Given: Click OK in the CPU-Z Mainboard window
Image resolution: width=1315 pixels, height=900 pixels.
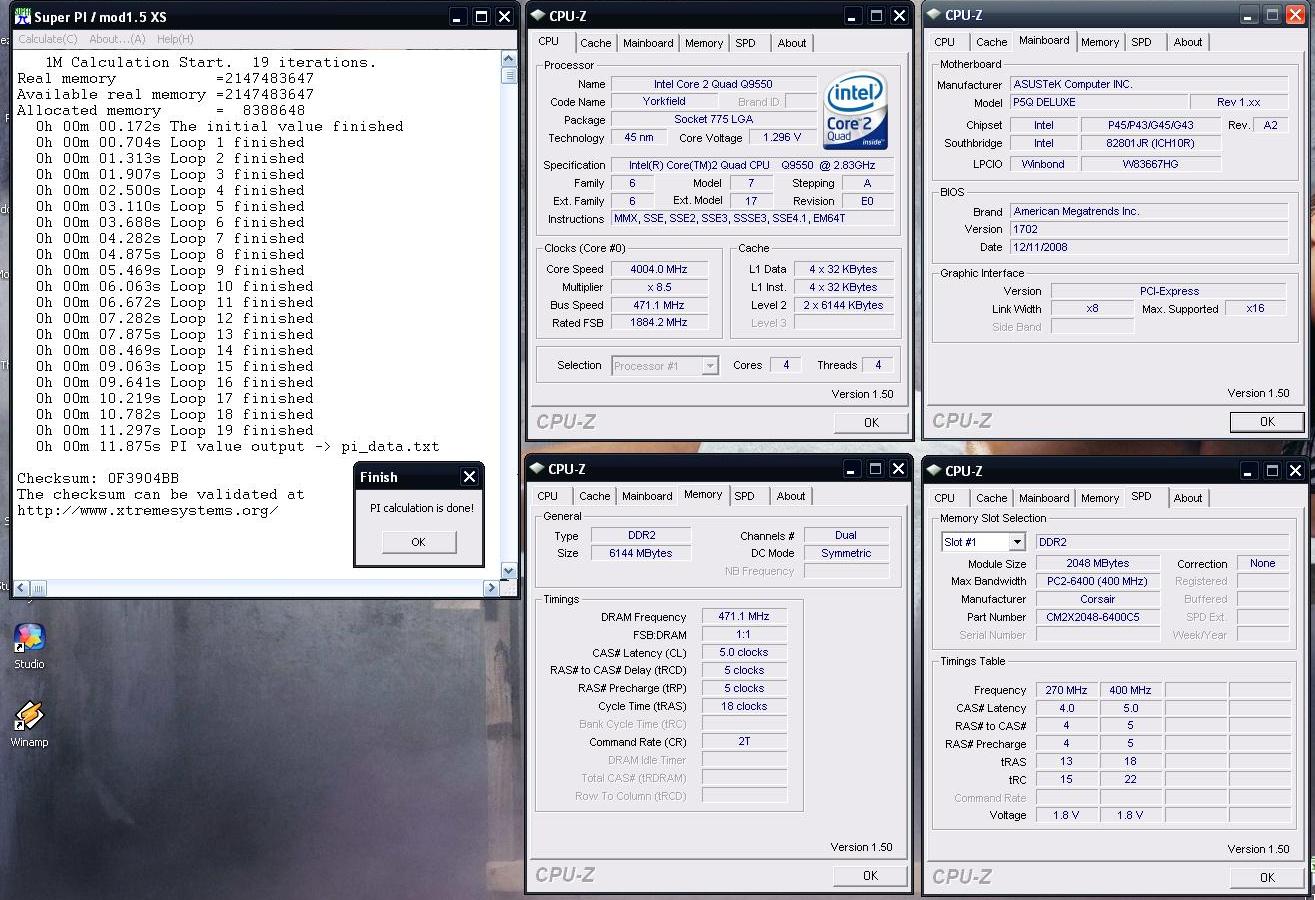Looking at the screenshot, I should pyautogui.click(x=1267, y=421).
